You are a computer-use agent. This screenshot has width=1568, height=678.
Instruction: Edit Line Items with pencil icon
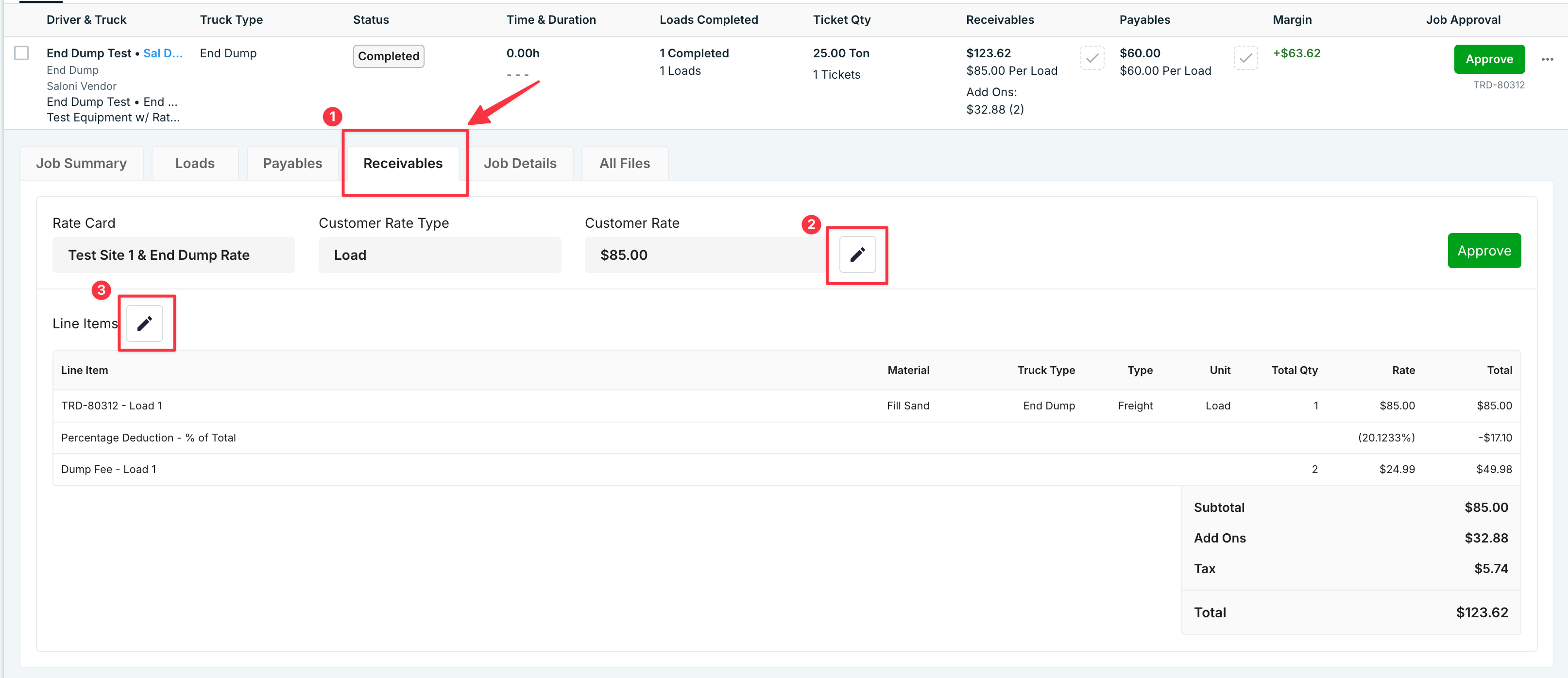click(x=145, y=323)
